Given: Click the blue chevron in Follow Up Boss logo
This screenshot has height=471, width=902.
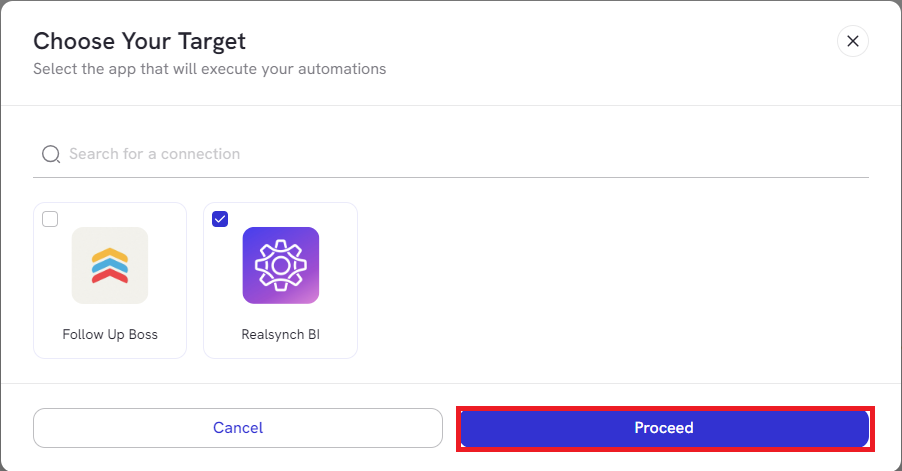Looking at the screenshot, I should (x=110, y=265).
